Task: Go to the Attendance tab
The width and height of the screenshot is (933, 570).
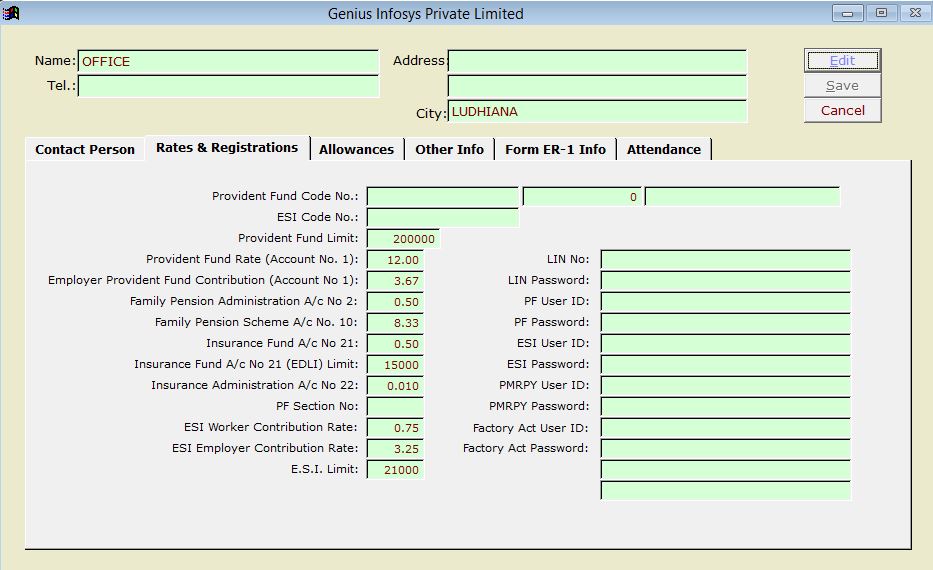Action: tap(664, 149)
